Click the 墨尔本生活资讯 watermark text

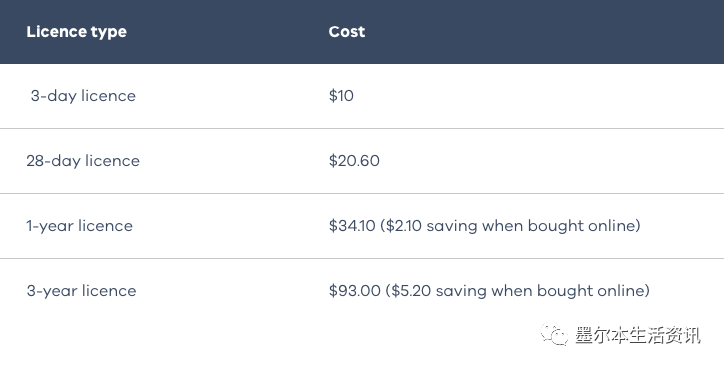click(x=638, y=335)
